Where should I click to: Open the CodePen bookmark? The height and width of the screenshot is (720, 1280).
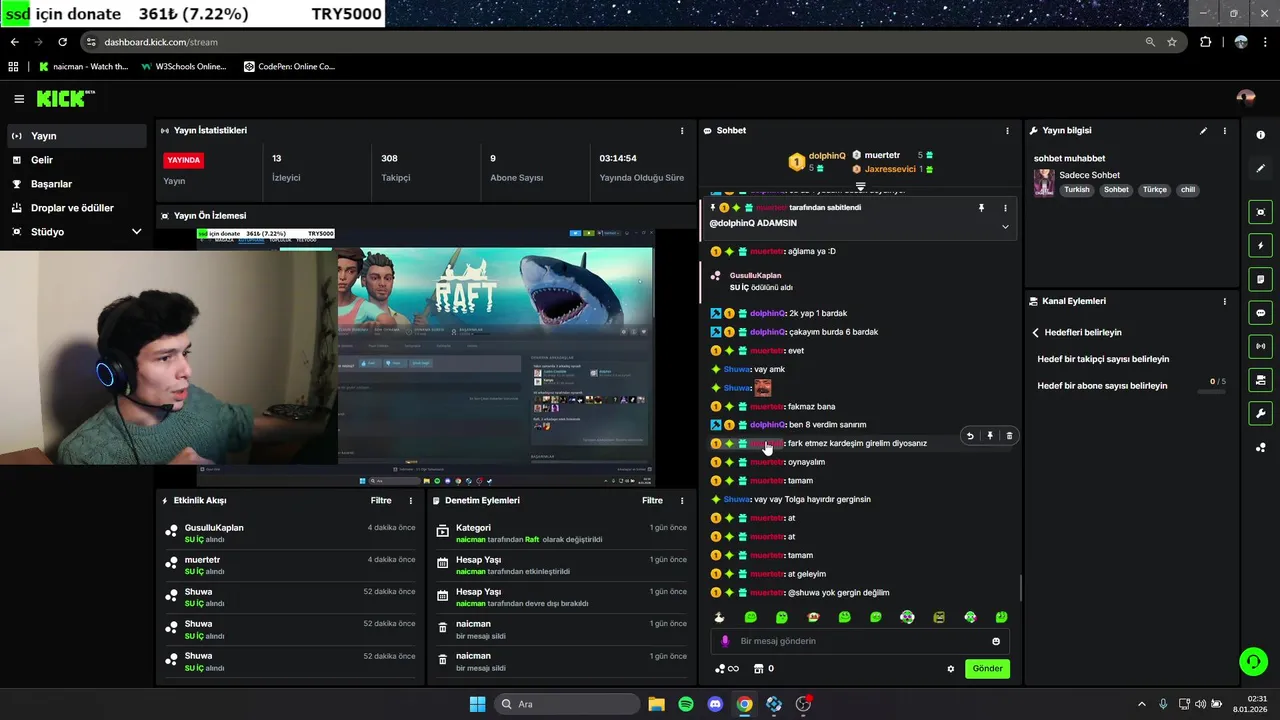point(289,67)
